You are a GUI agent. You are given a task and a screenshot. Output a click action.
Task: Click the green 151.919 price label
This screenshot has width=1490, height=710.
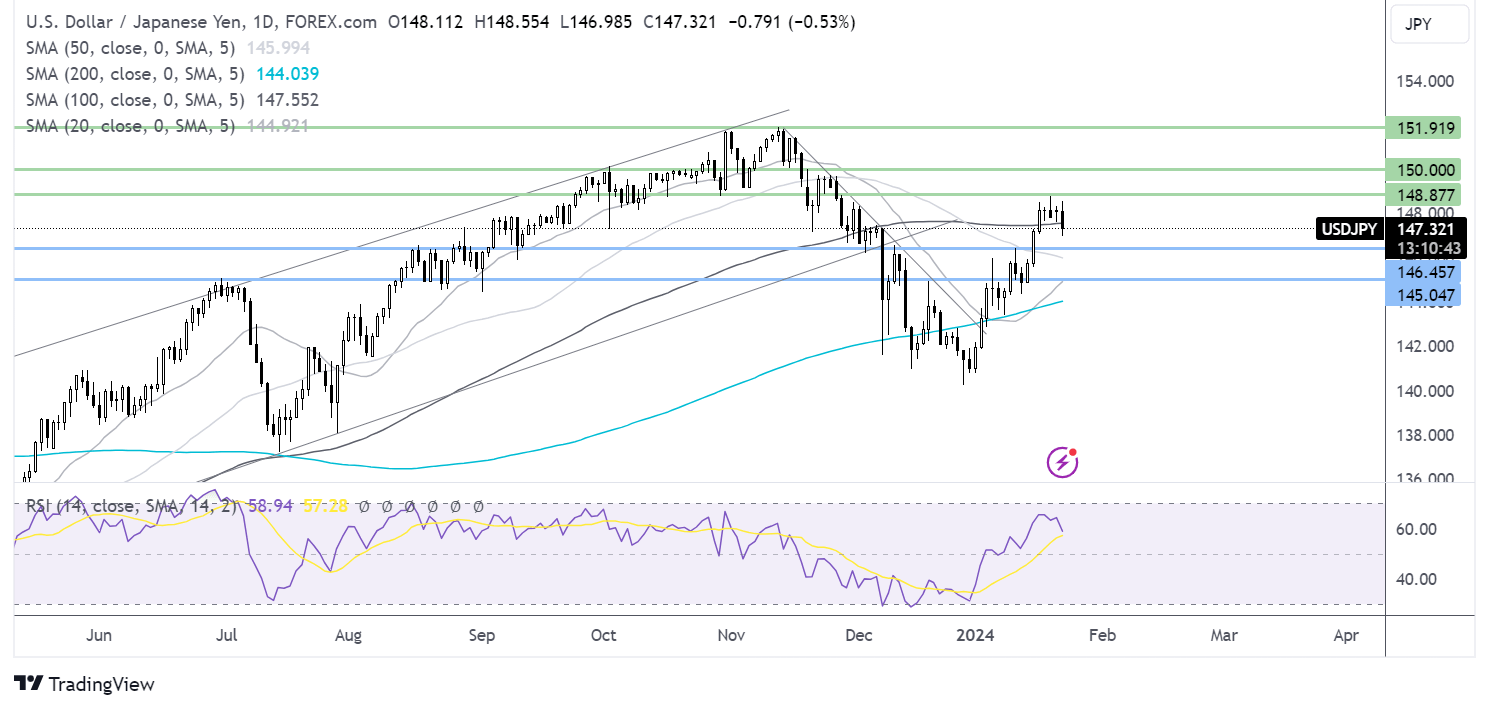[1423, 127]
